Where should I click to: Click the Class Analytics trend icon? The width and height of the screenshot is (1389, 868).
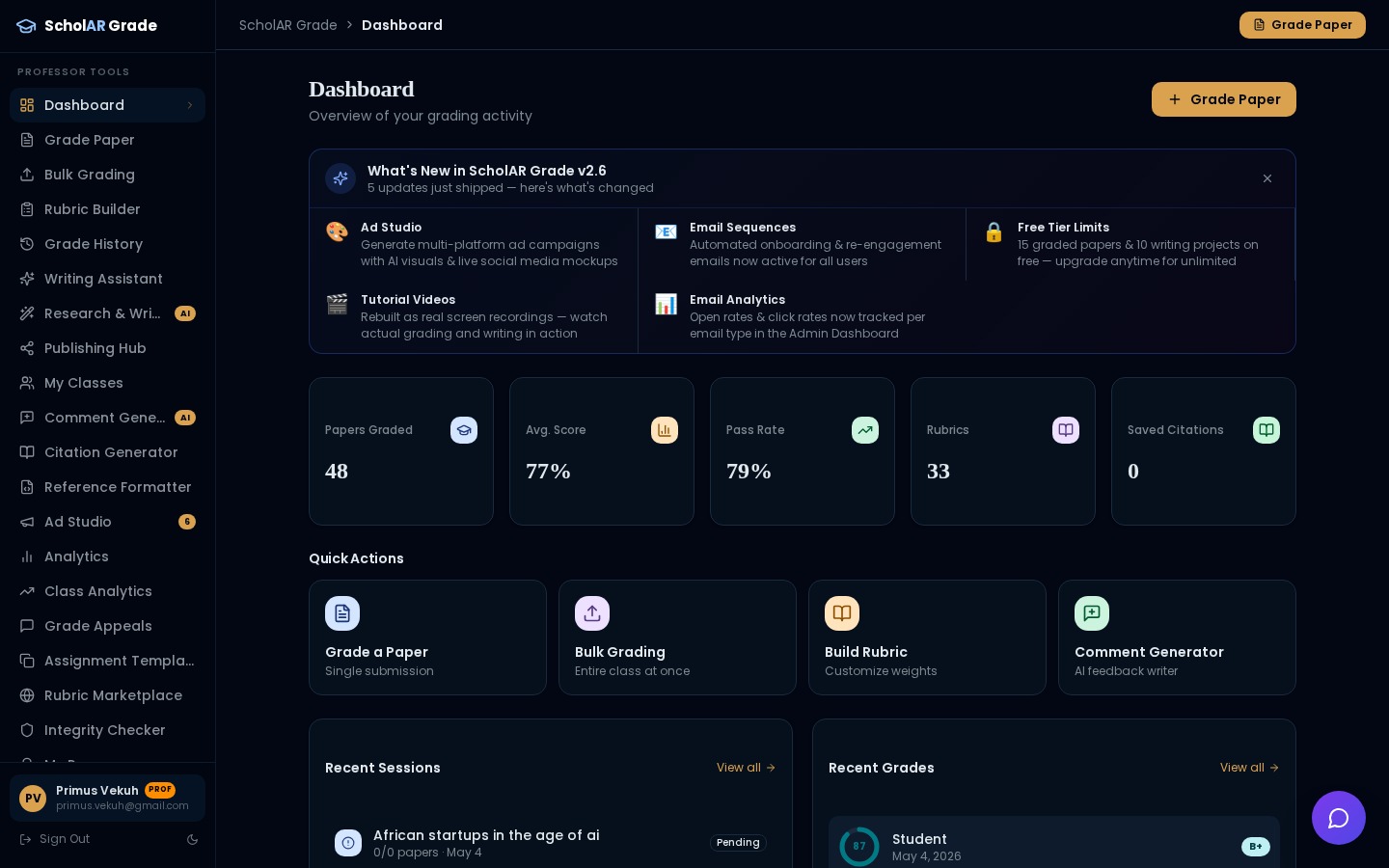pyautogui.click(x=27, y=591)
